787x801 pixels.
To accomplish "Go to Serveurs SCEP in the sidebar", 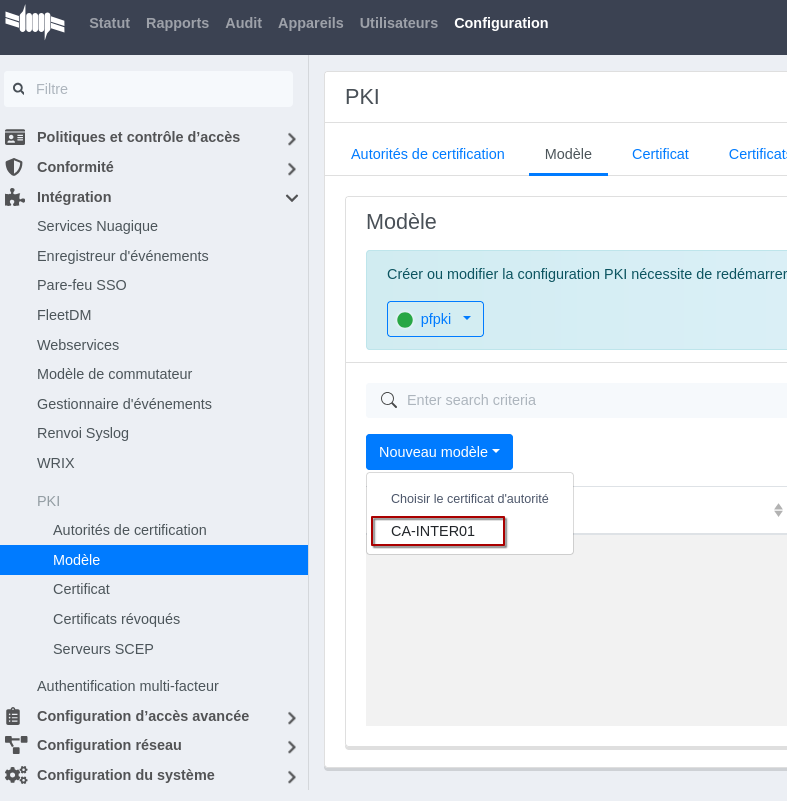I will coord(103,649).
